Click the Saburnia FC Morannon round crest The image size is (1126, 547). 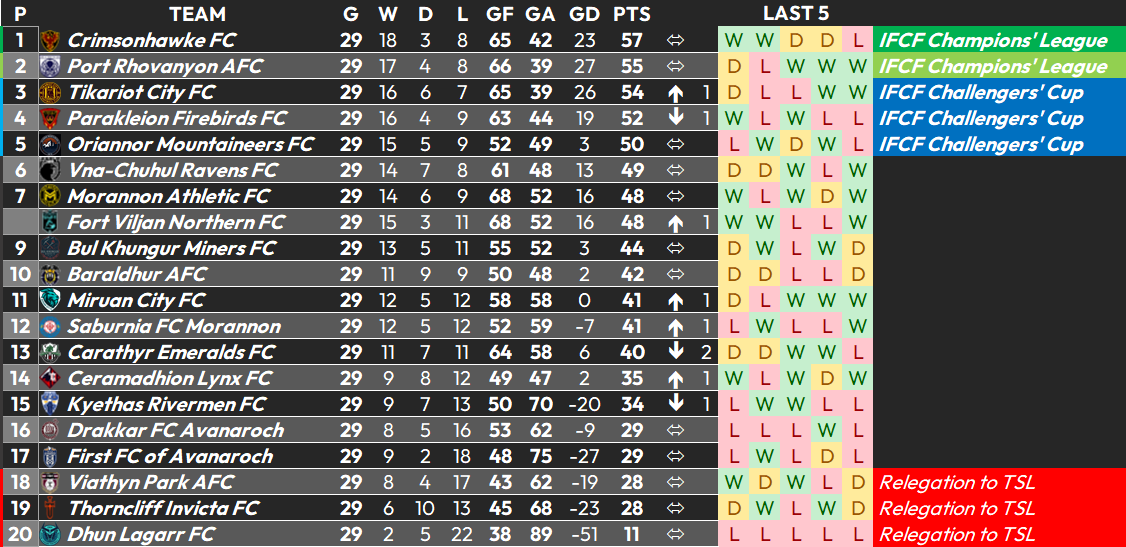pyautogui.click(x=50, y=327)
